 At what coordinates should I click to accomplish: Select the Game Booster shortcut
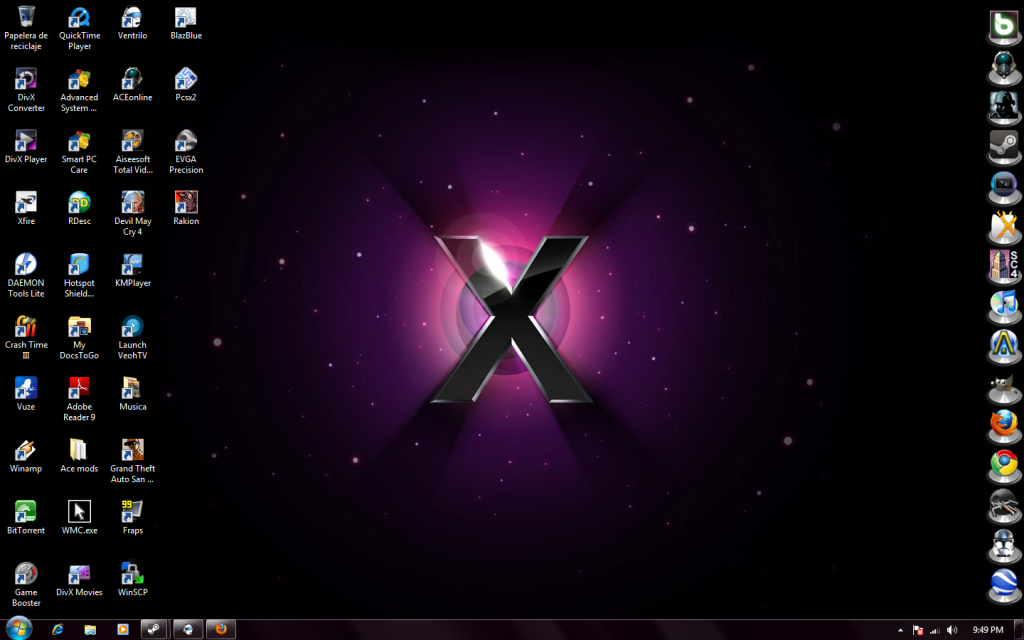pyautogui.click(x=26, y=584)
